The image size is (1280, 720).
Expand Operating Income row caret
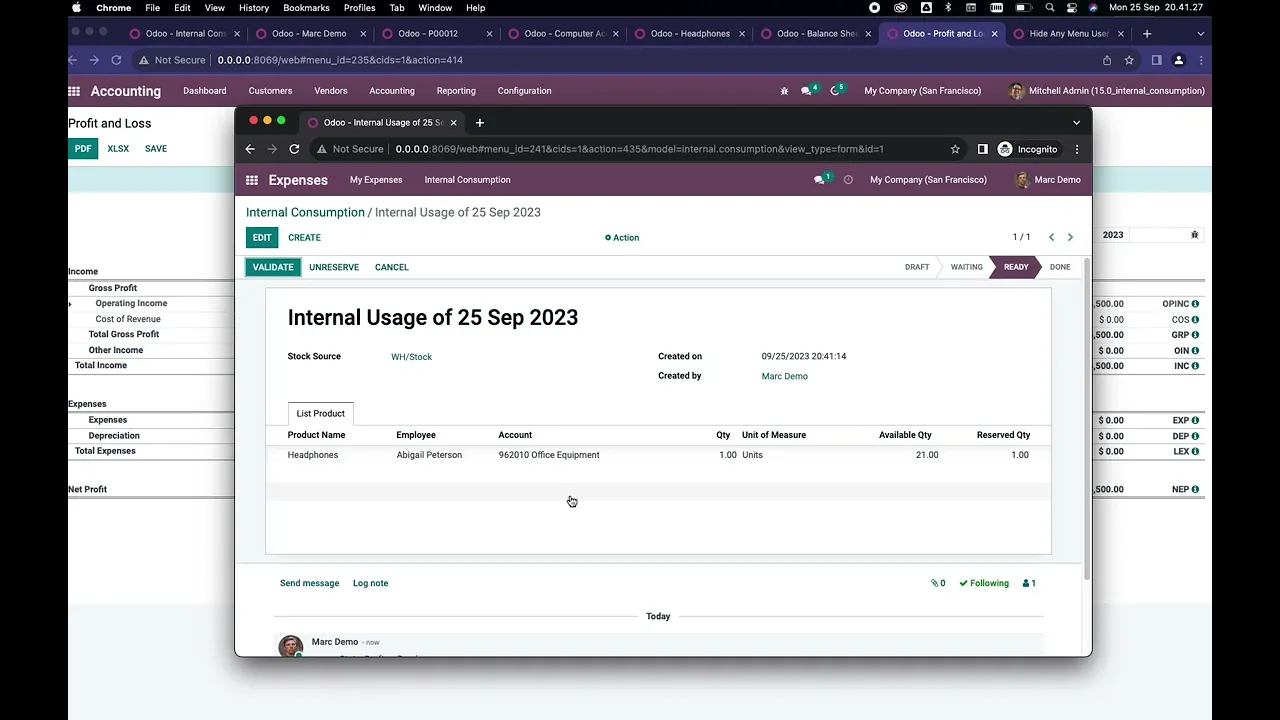coord(70,304)
